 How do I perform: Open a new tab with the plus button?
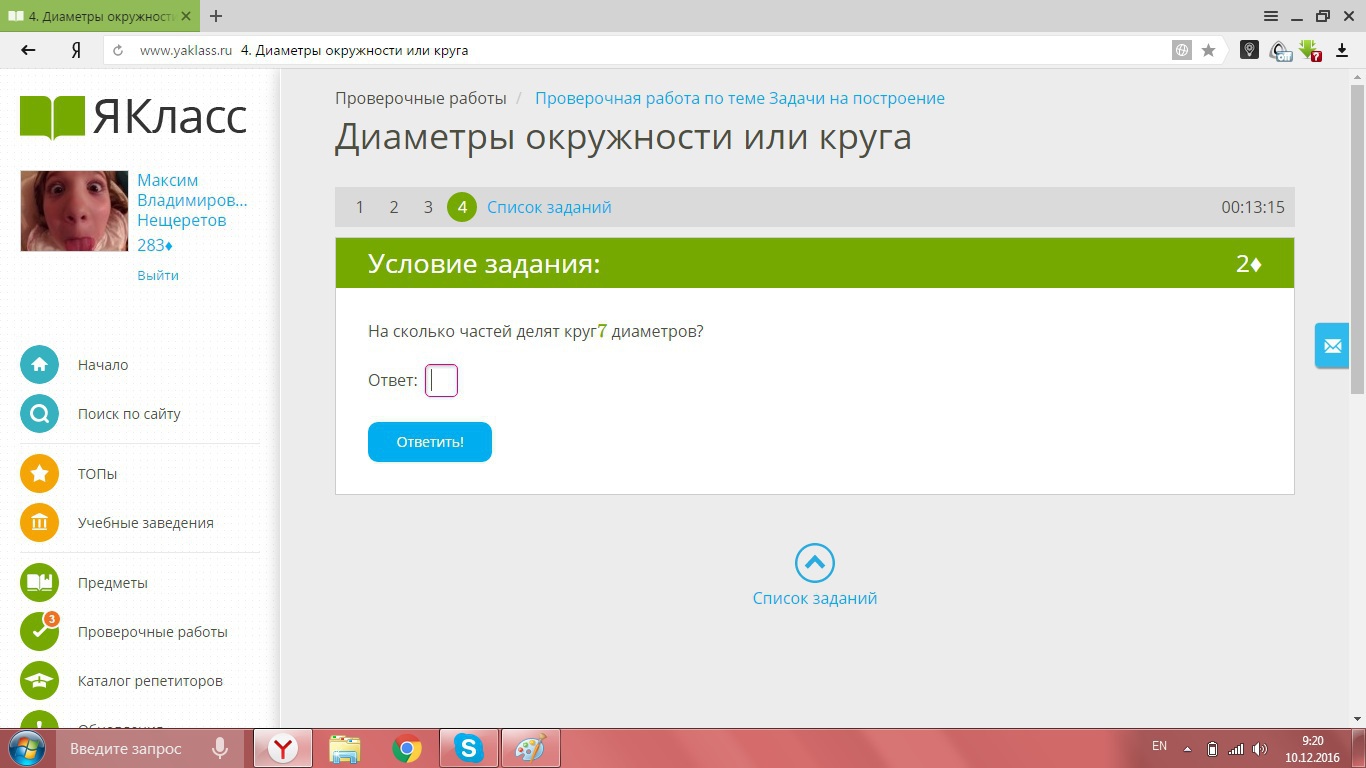click(216, 16)
